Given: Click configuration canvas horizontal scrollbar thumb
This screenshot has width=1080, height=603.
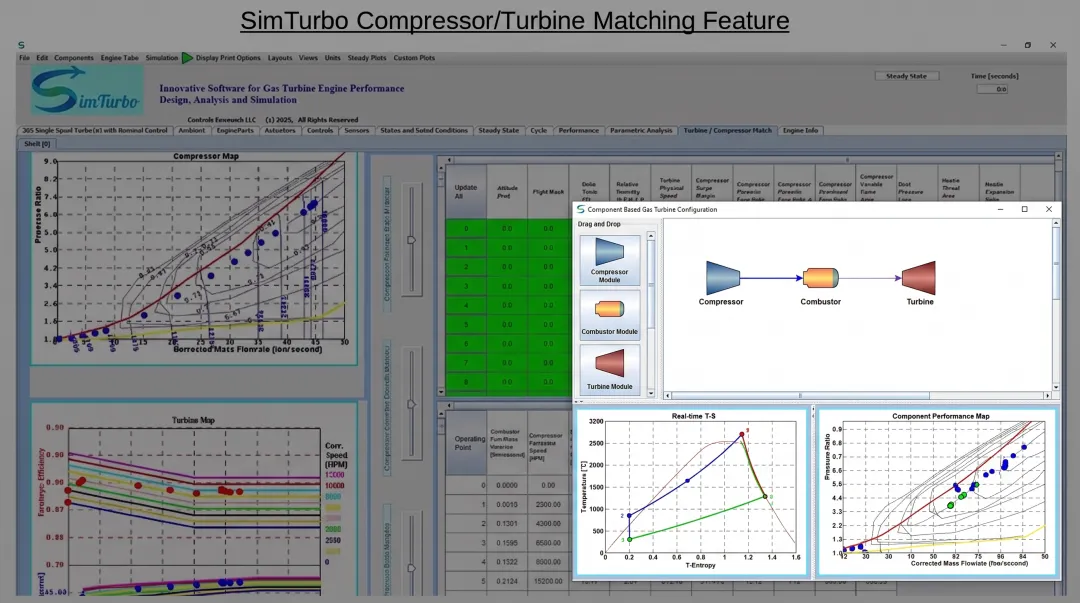Looking at the screenshot, I should pos(800,396).
